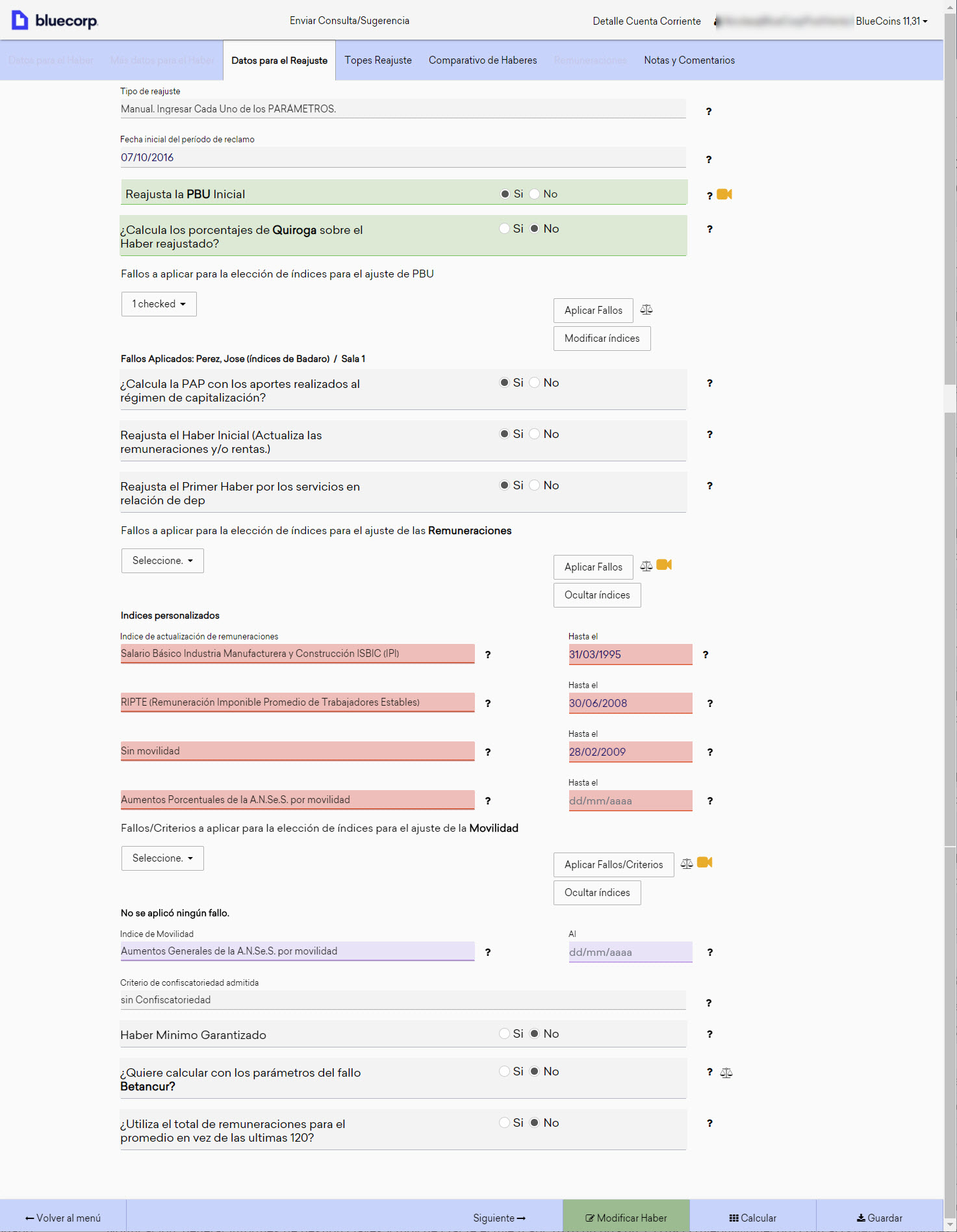Select Si for Quiroga percentages
This screenshot has width=957, height=1232.
point(504,229)
